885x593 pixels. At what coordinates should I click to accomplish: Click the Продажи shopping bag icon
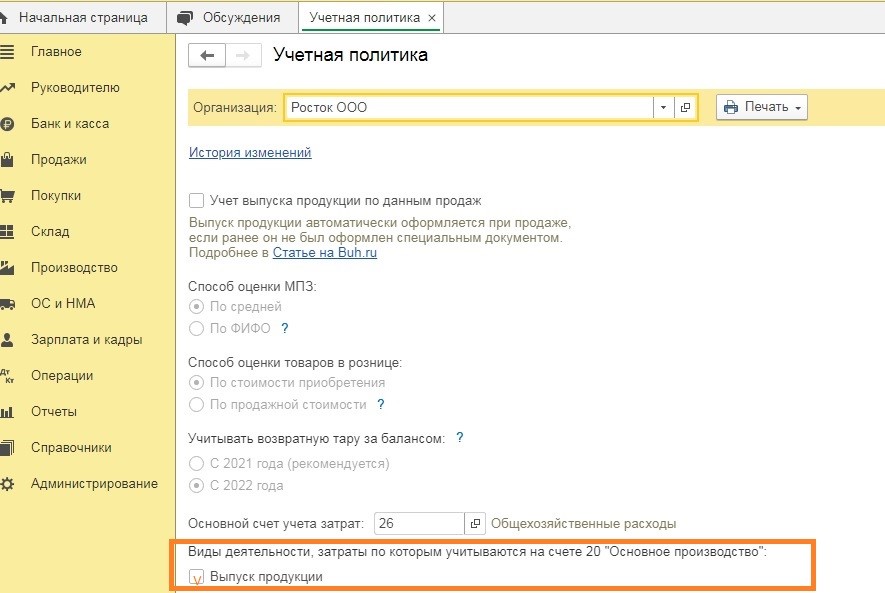(x=7, y=160)
